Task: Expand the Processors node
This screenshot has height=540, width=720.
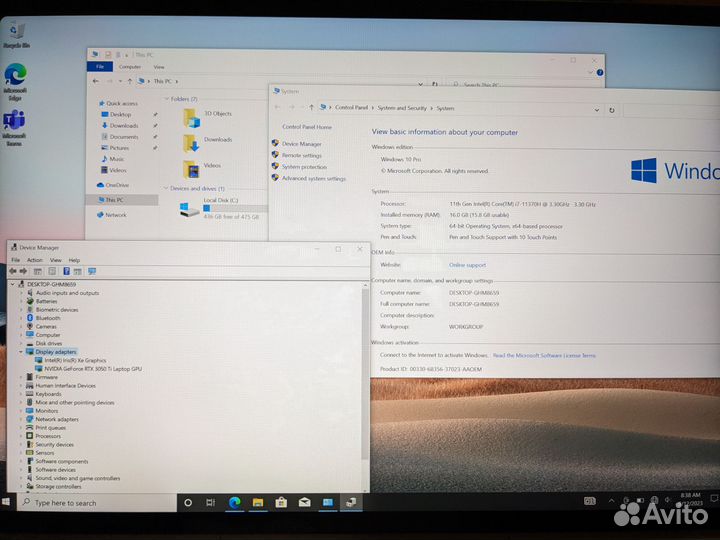Action: (x=21, y=436)
